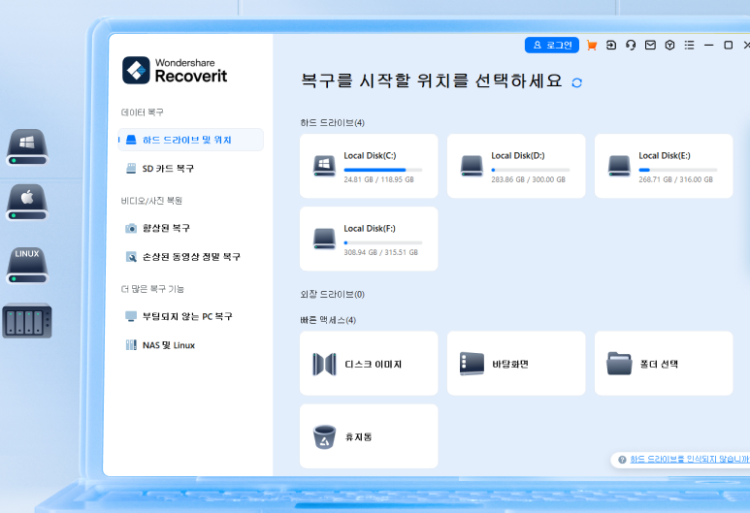This screenshot has width=750, height=513.
Task: Click the 더 많은 복구 기능 heading
Action: pyautogui.click(x=152, y=289)
